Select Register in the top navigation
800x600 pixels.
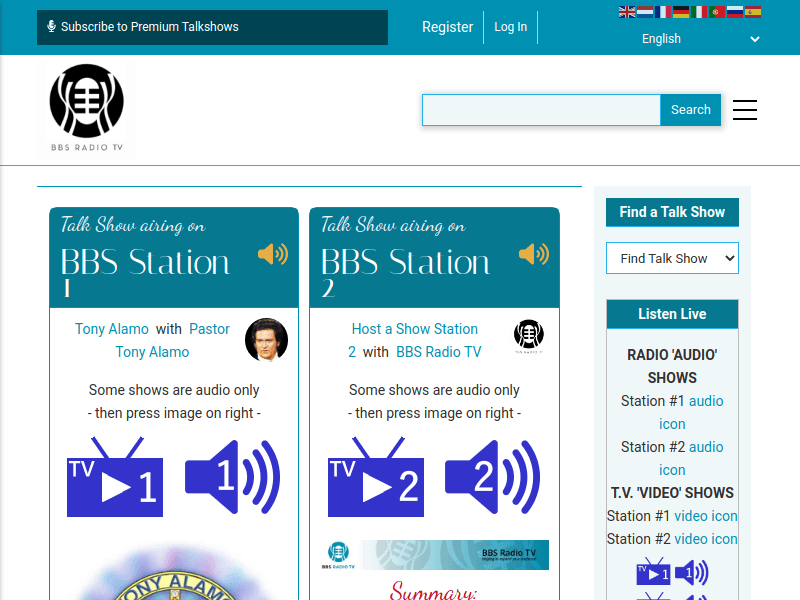pos(448,27)
